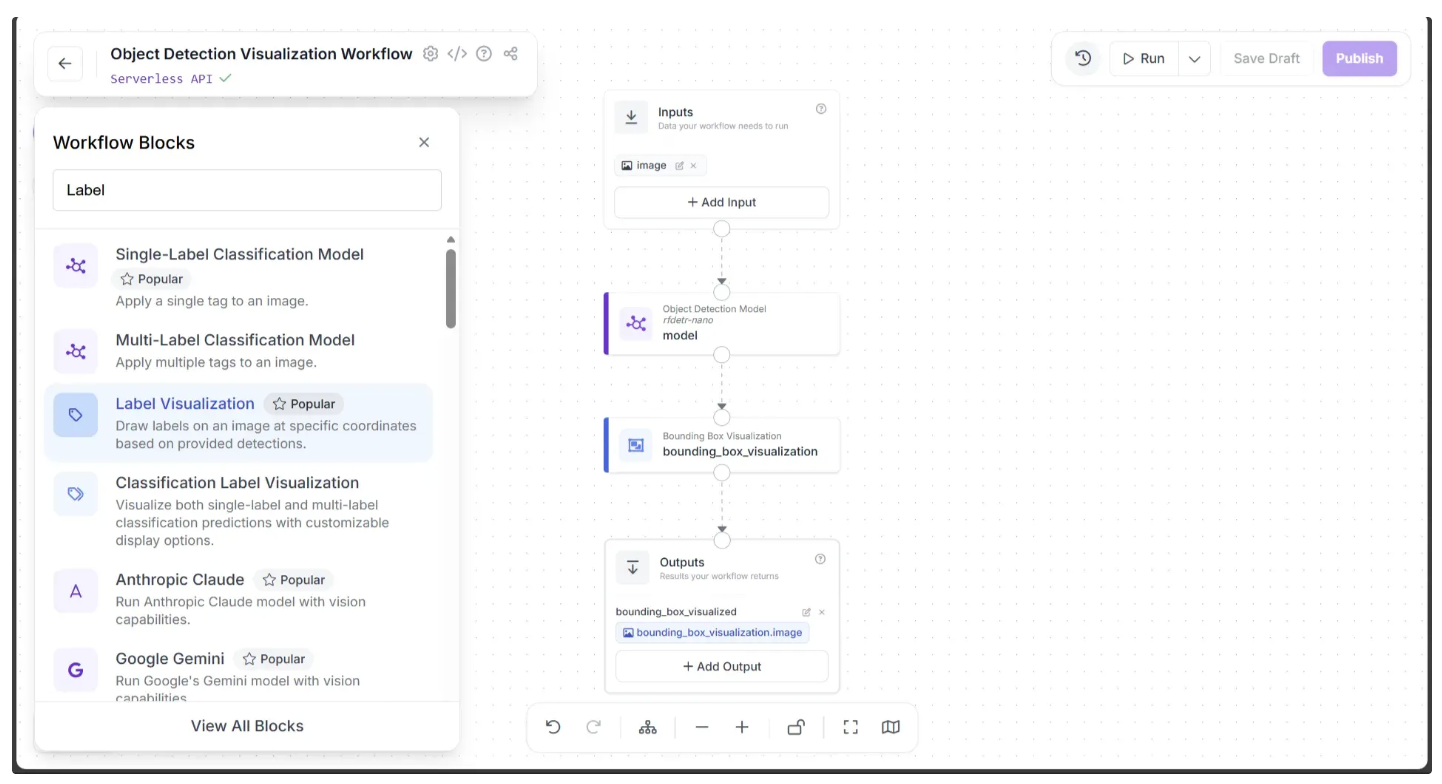
Task: Click the blocks list scrollbar
Action: 451,288
